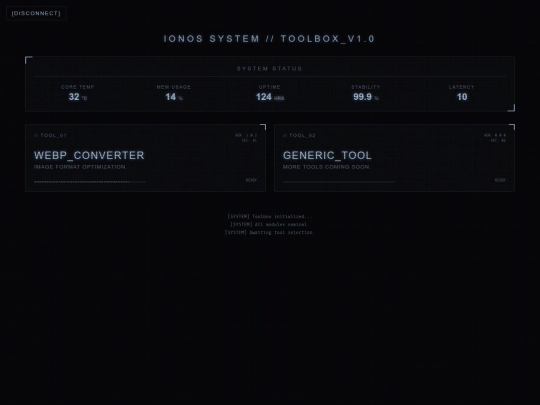Click log line "All modules nominal."
Screen dimensions: 540x405
tap(270, 224)
